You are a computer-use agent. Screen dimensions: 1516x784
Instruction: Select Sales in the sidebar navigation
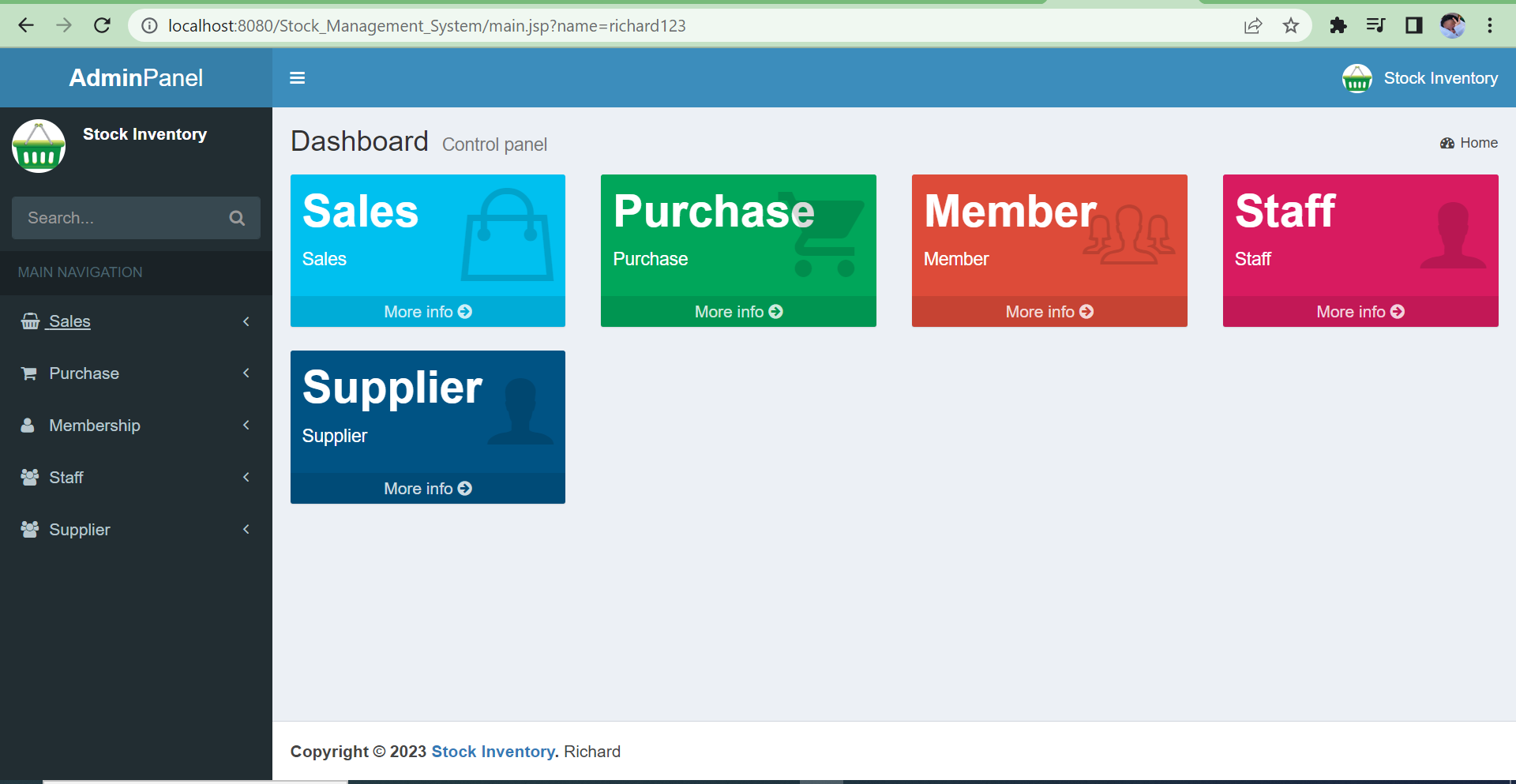coord(69,321)
